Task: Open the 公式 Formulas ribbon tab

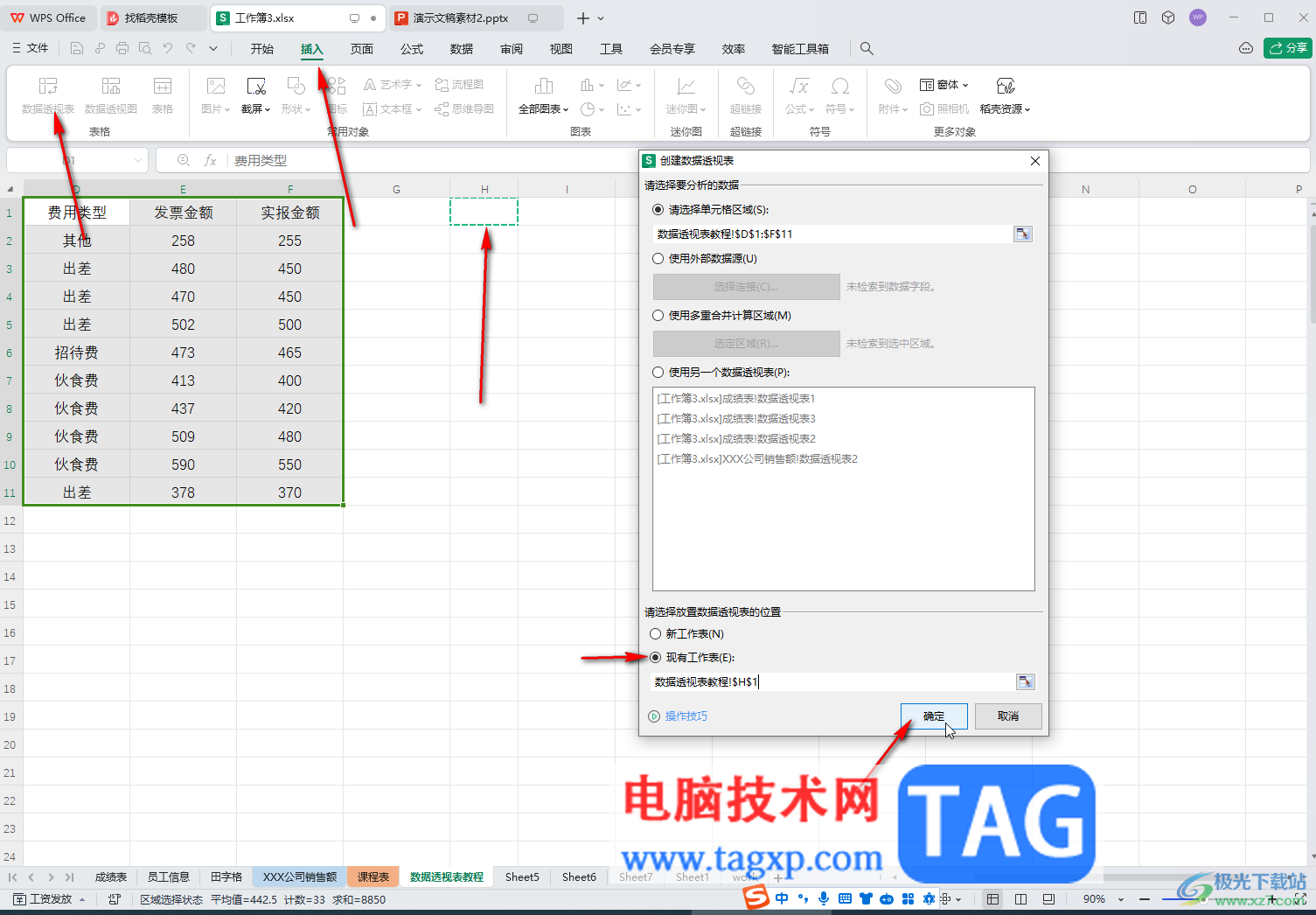Action: [412, 49]
